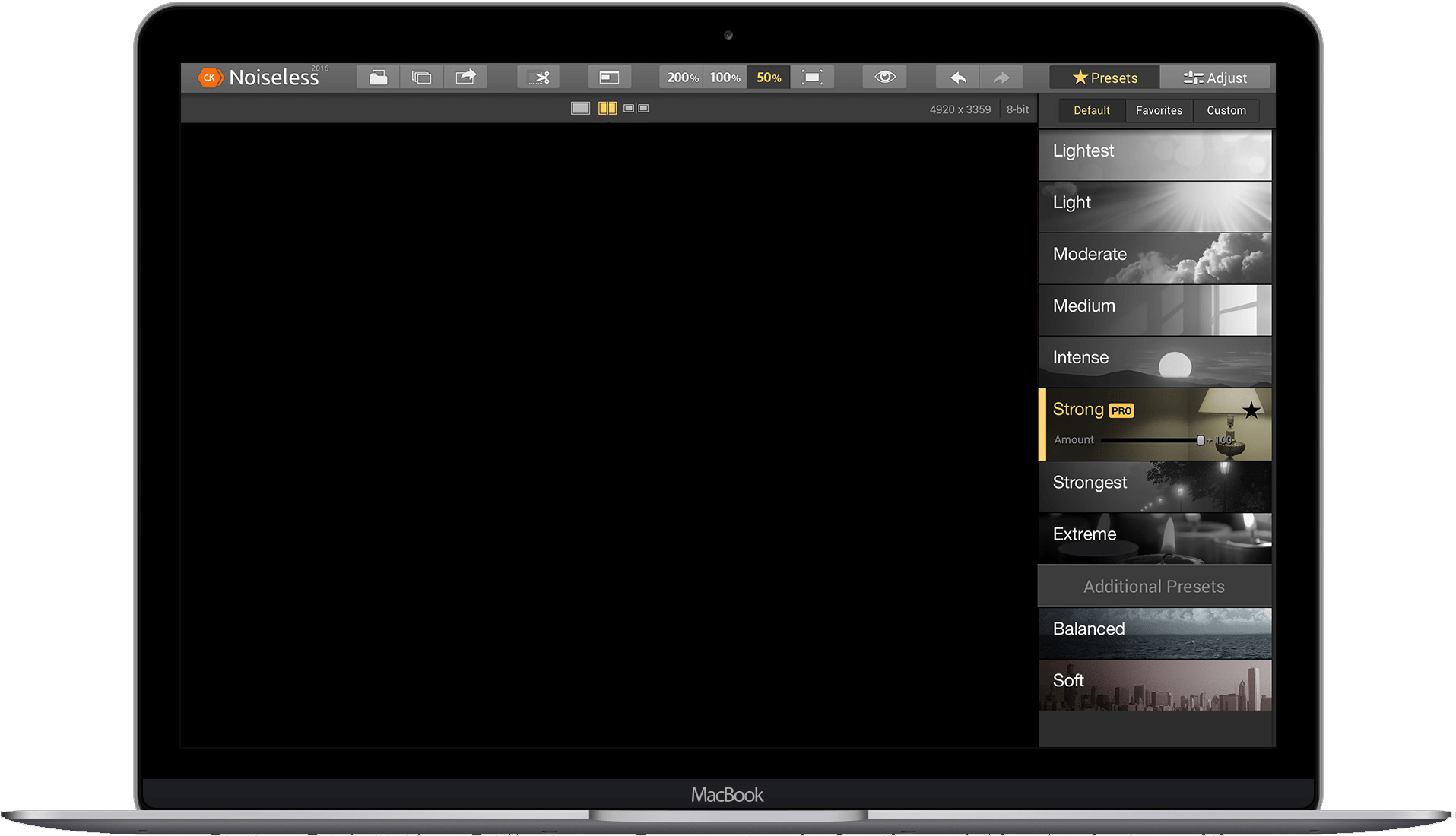
Task: Select split vertical compare view
Action: click(x=607, y=109)
